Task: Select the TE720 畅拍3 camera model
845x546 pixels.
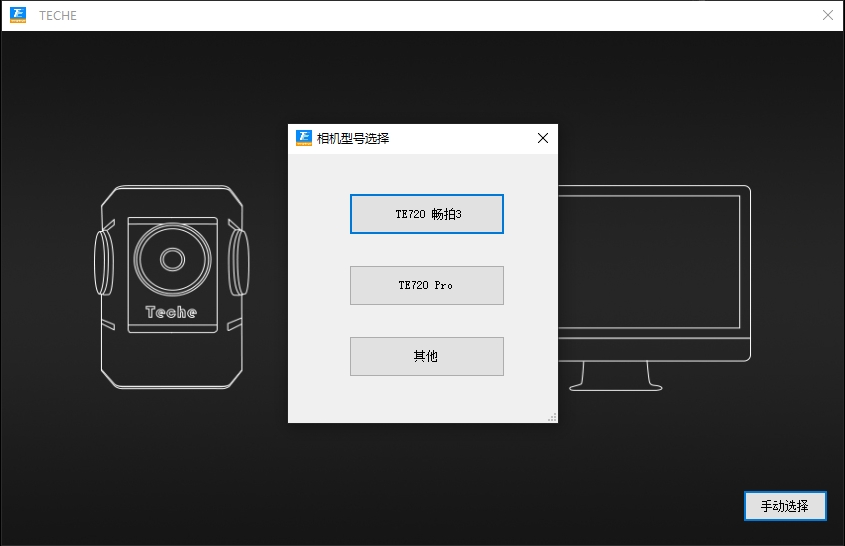Action: pyautogui.click(x=427, y=214)
